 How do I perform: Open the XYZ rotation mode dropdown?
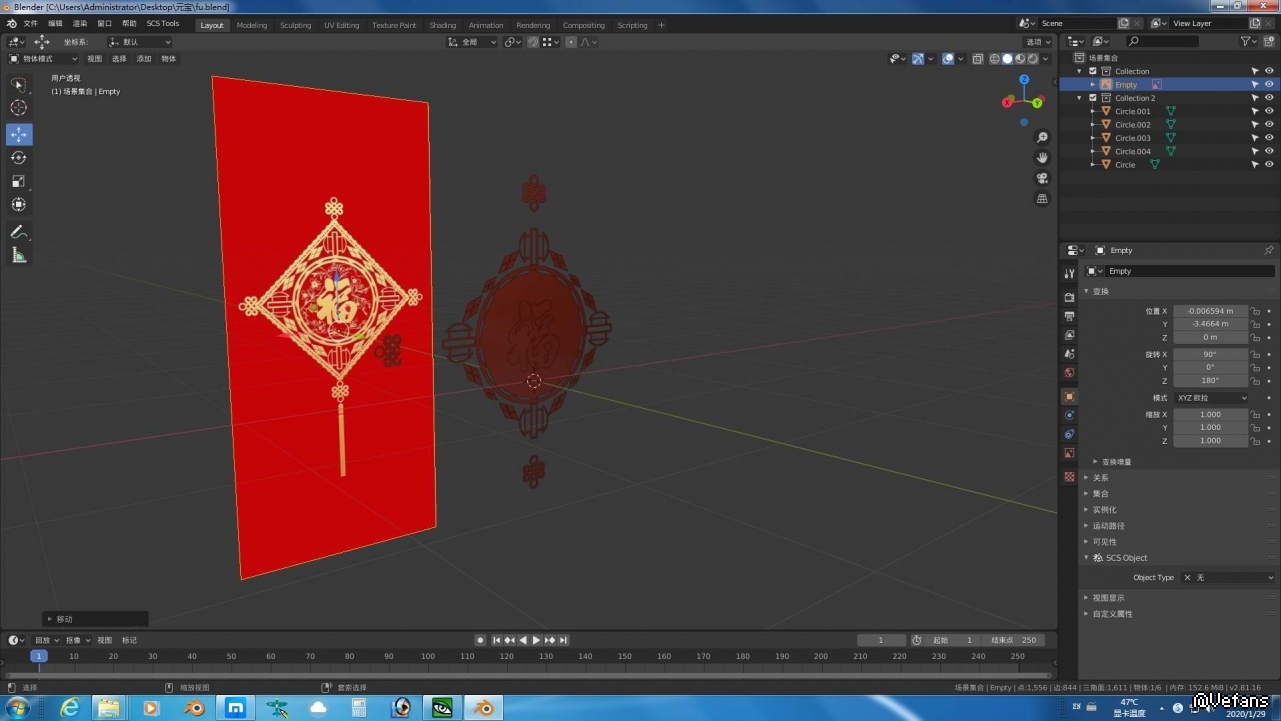pos(1211,398)
